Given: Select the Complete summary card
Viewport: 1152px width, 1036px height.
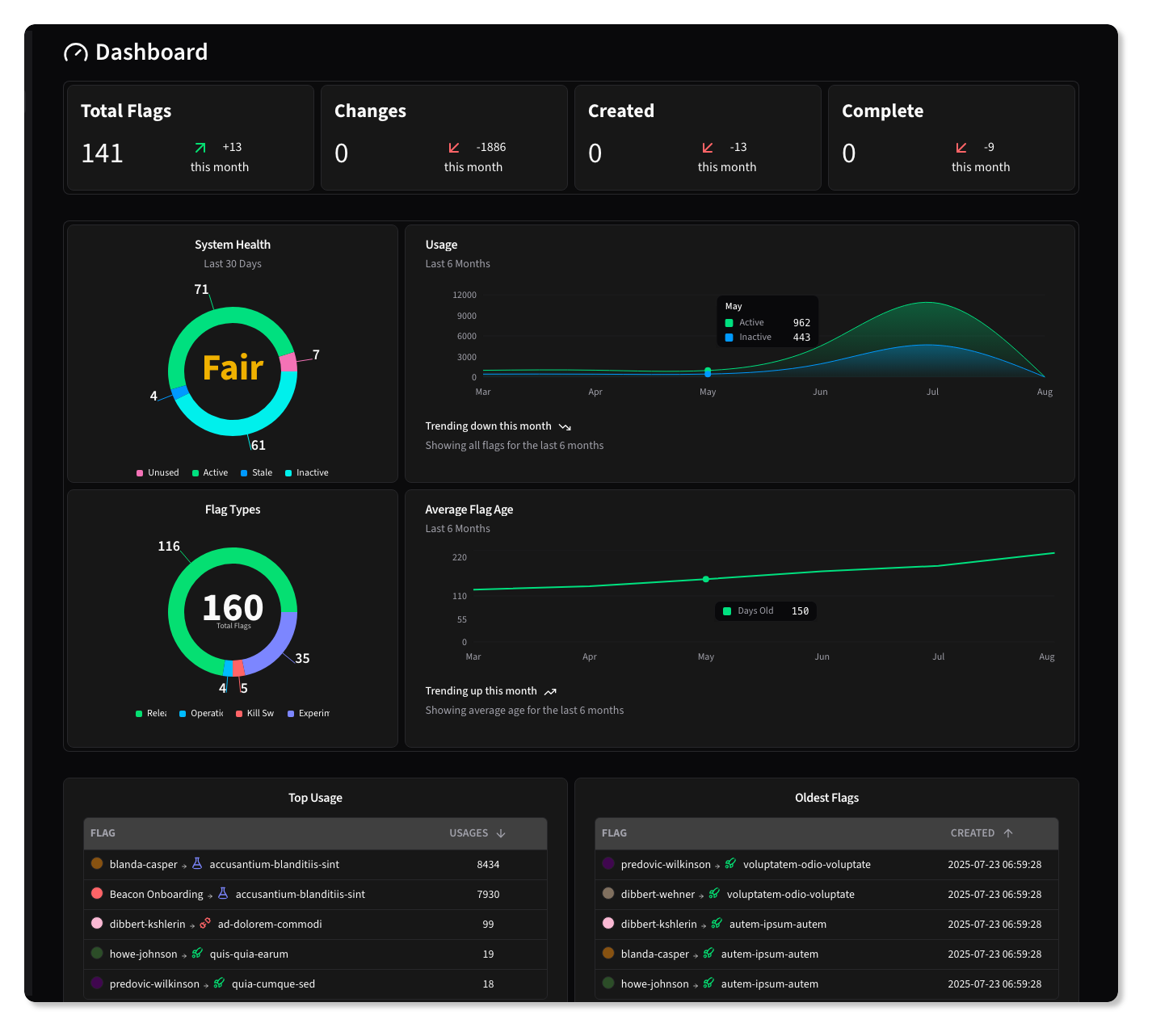Looking at the screenshot, I should [x=952, y=137].
